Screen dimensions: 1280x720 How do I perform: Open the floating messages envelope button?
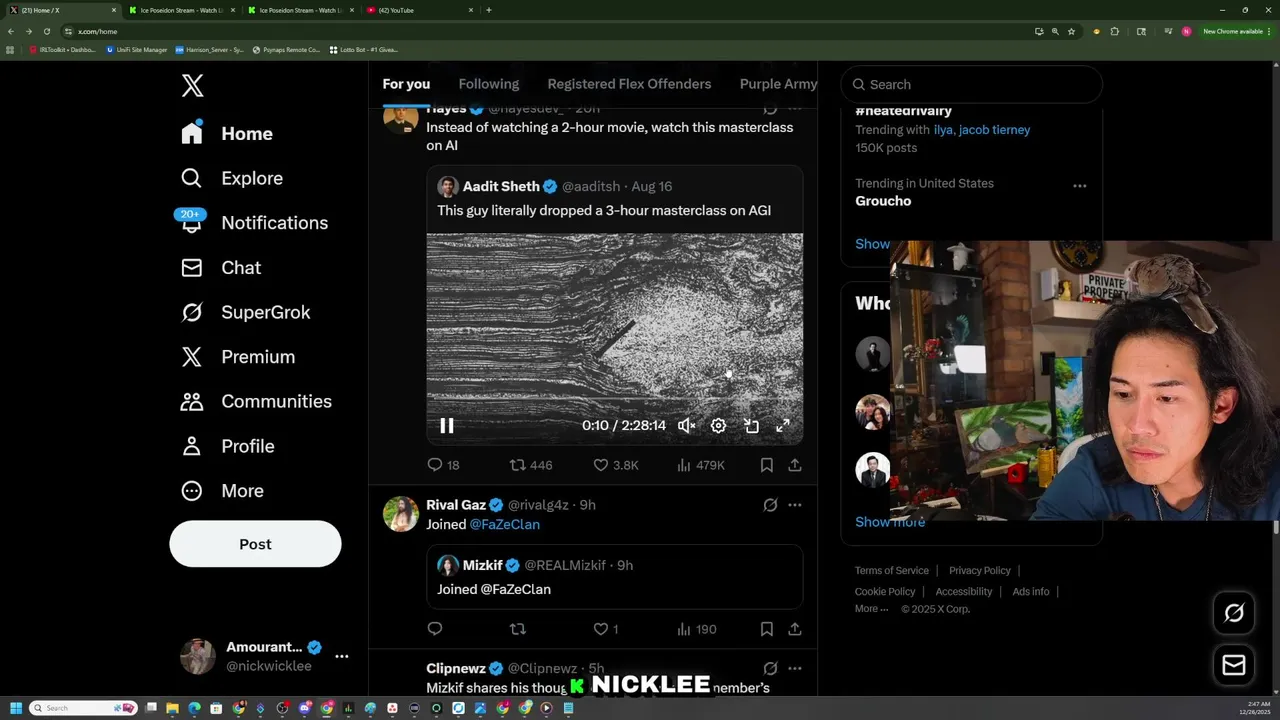1234,665
